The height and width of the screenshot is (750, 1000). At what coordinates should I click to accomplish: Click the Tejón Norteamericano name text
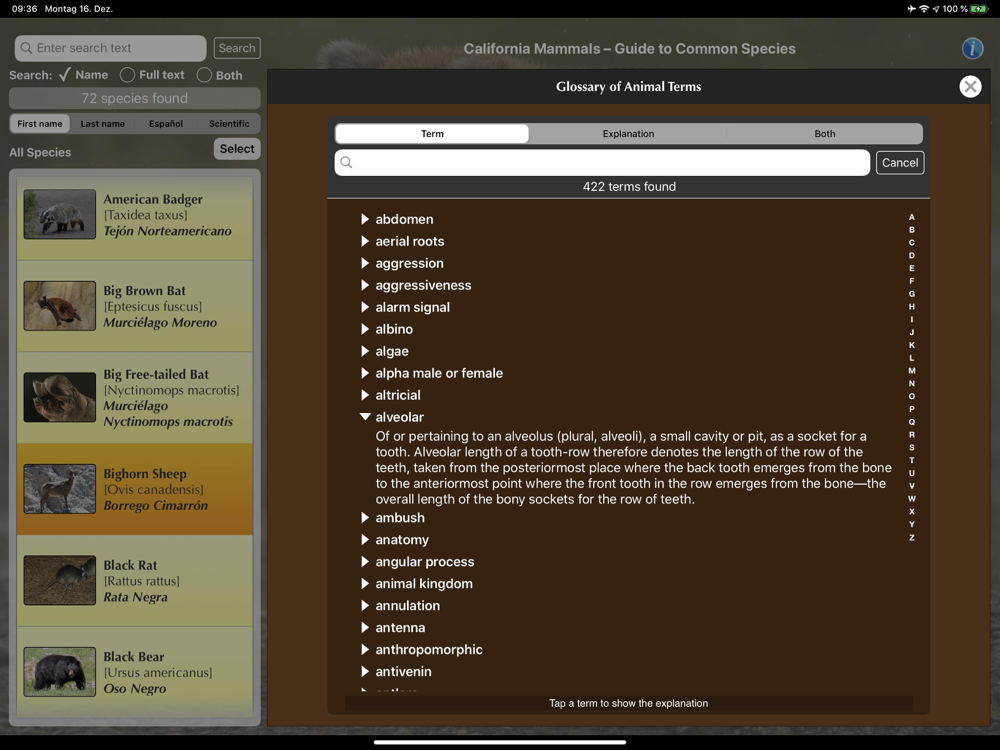pyautogui.click(x=168, y=231)
